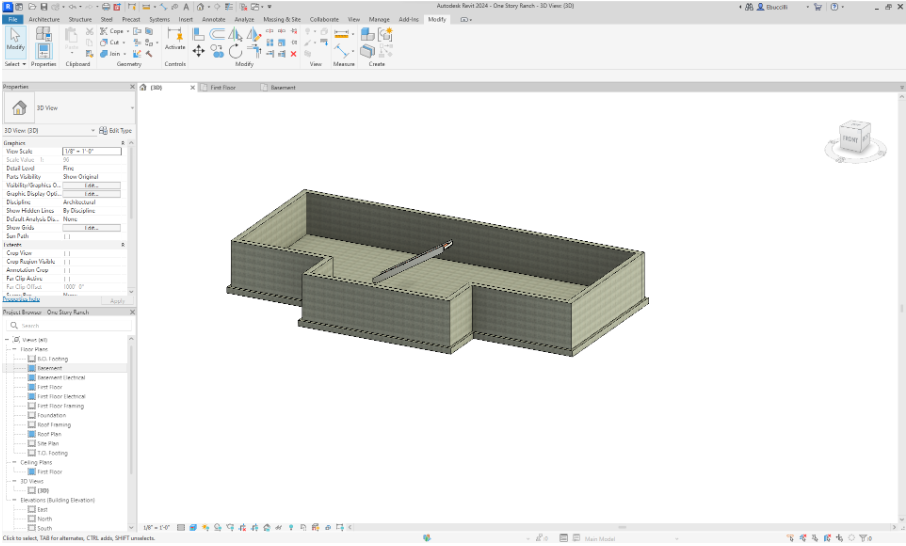This screenshot has height=546, width=906.
Task: Collapse the Ceiling Plans node
Action: coord(14,462)
